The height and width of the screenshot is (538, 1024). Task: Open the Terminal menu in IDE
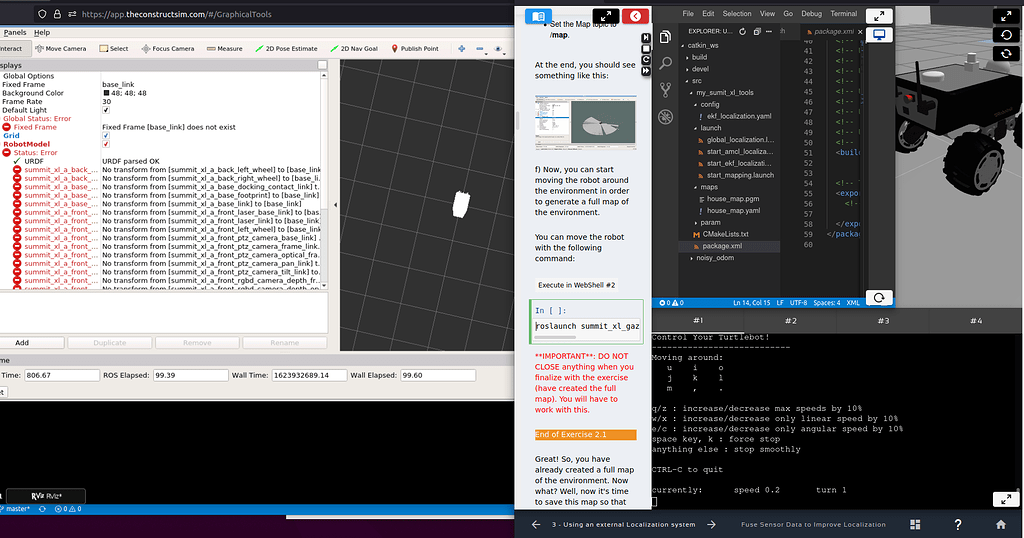tap(843, 14)
